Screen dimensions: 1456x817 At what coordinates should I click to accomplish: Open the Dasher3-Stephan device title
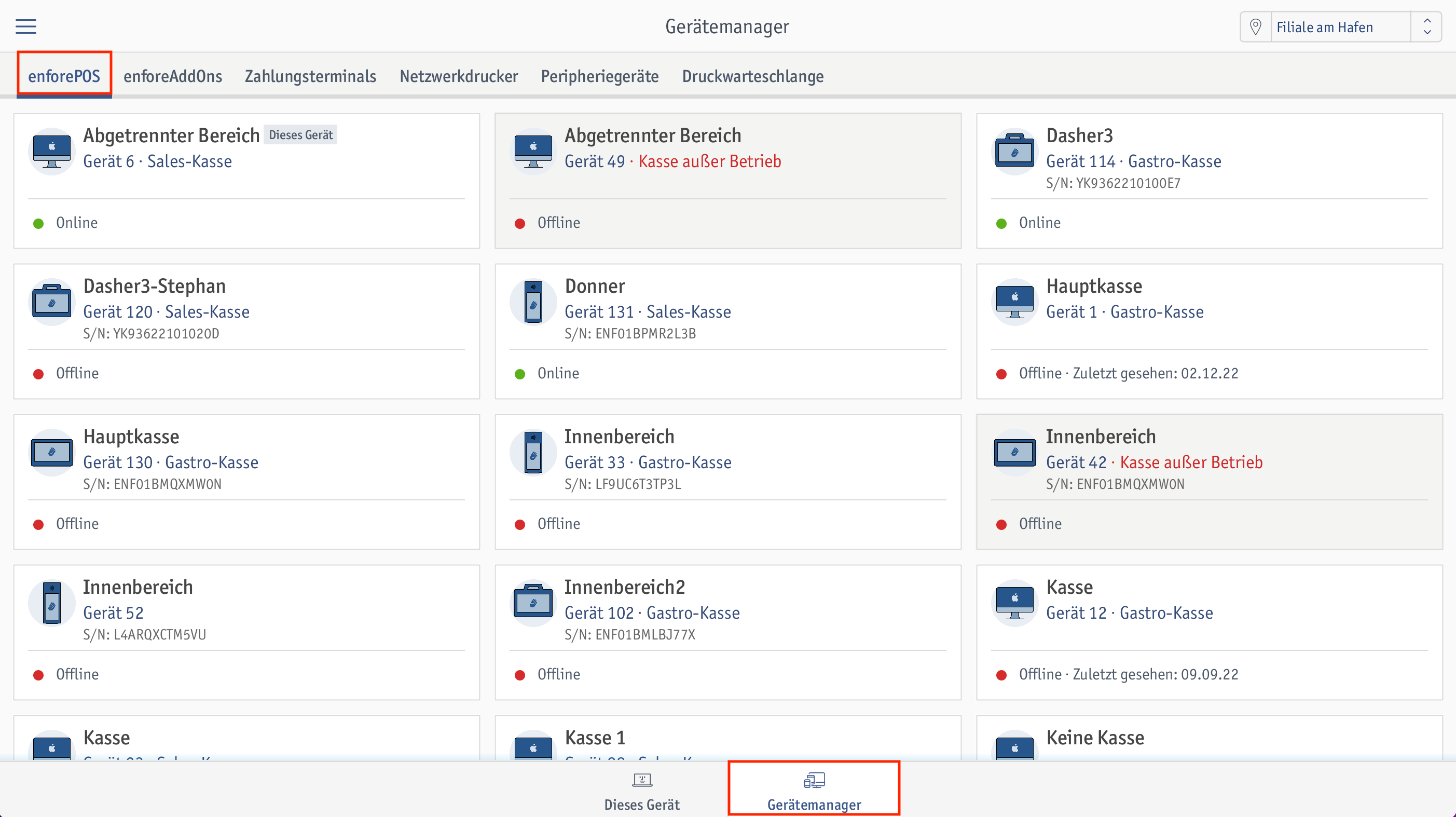pyautogui.click(x=154, y=286)
